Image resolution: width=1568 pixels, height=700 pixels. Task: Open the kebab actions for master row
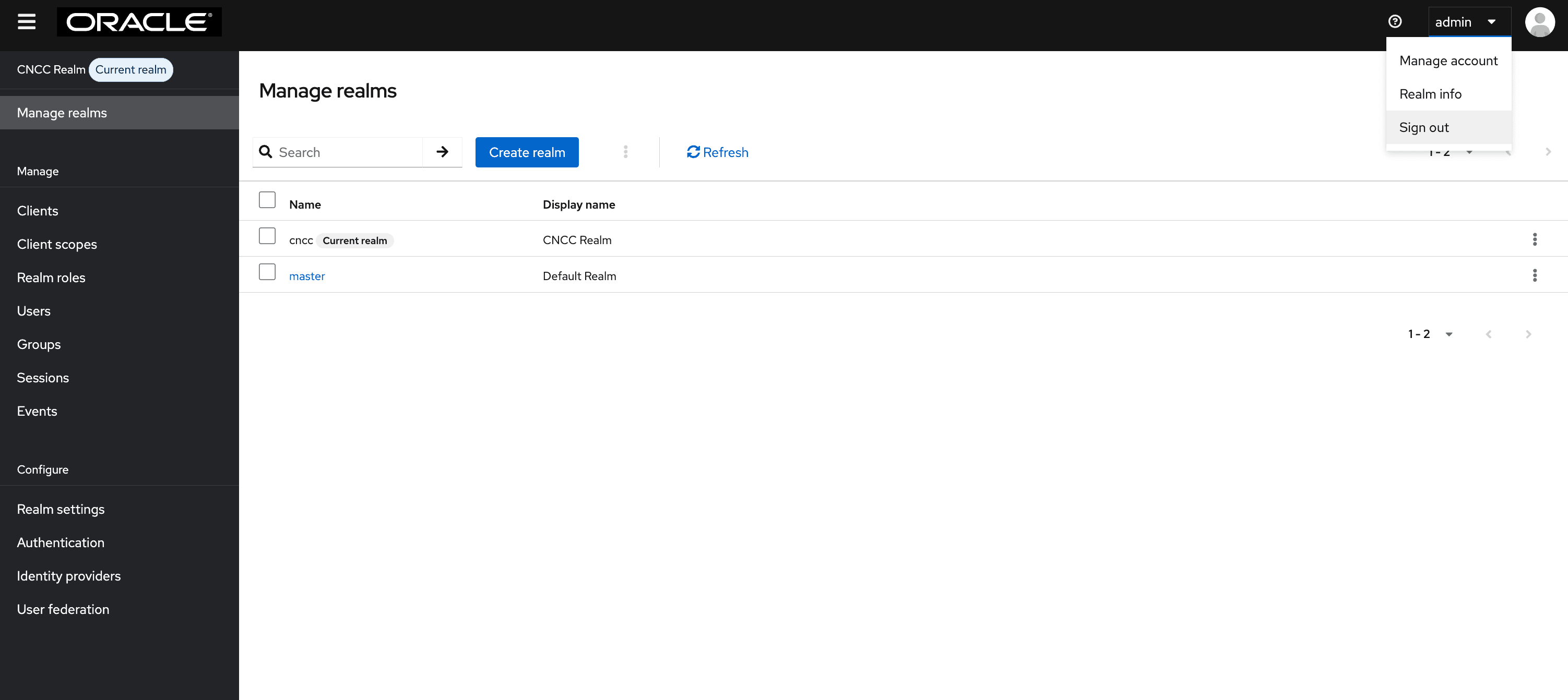click(1534, 275)
